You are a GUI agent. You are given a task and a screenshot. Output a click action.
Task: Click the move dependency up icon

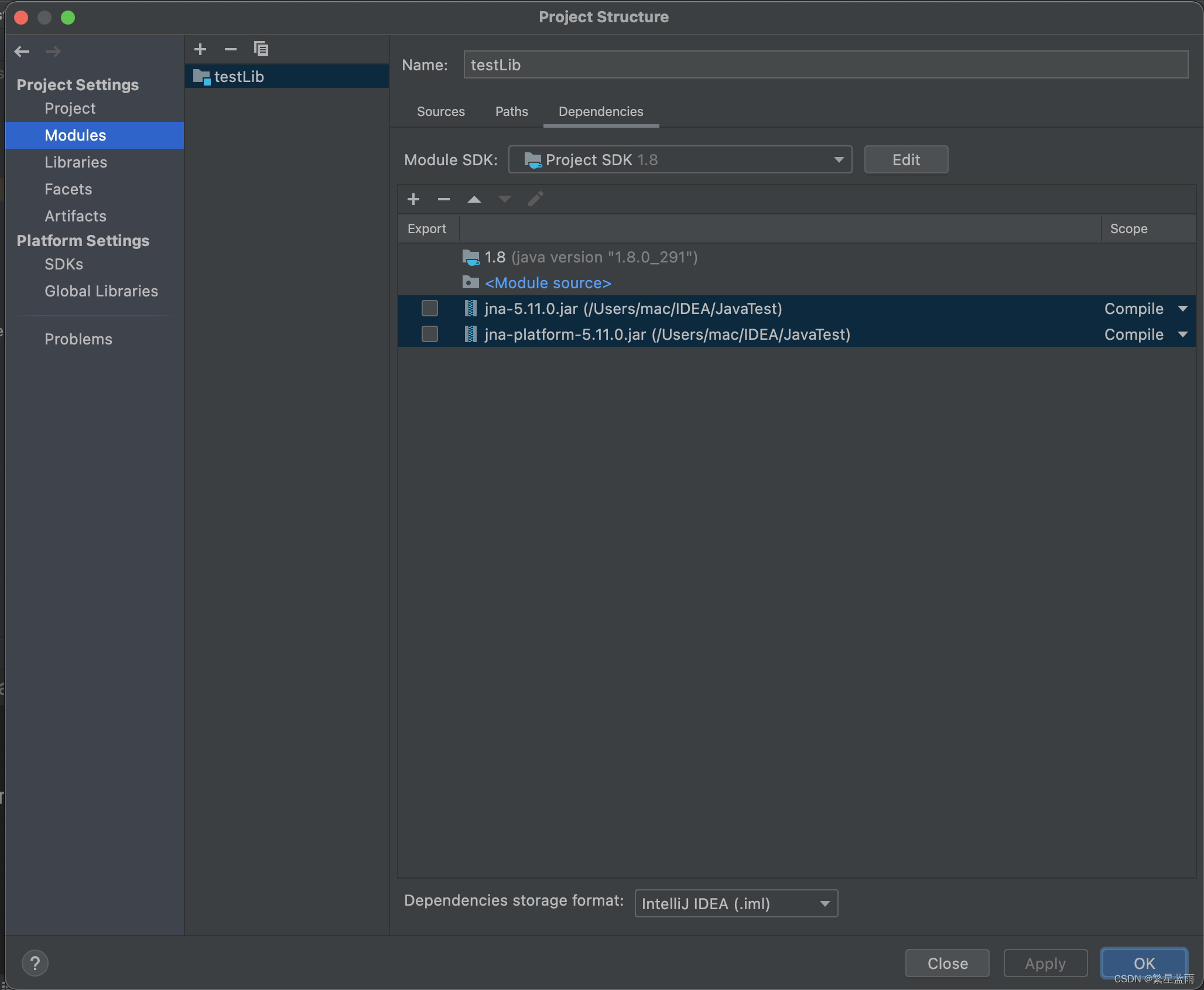click(x=474, y=199)
